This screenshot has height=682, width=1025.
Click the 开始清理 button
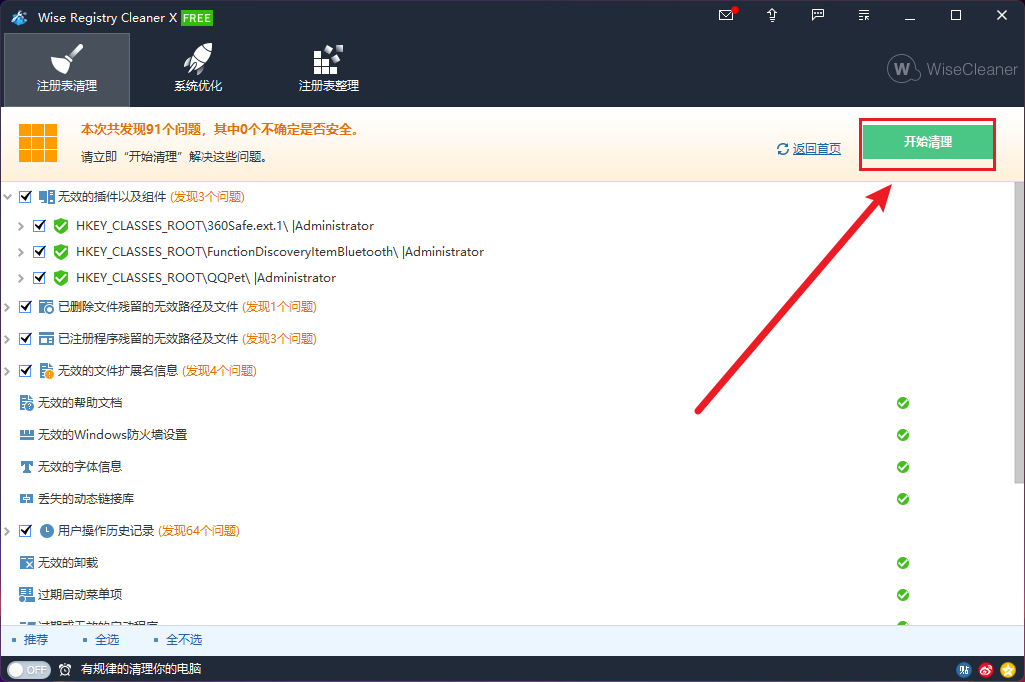pyautogui.click(x=928, y=142)
